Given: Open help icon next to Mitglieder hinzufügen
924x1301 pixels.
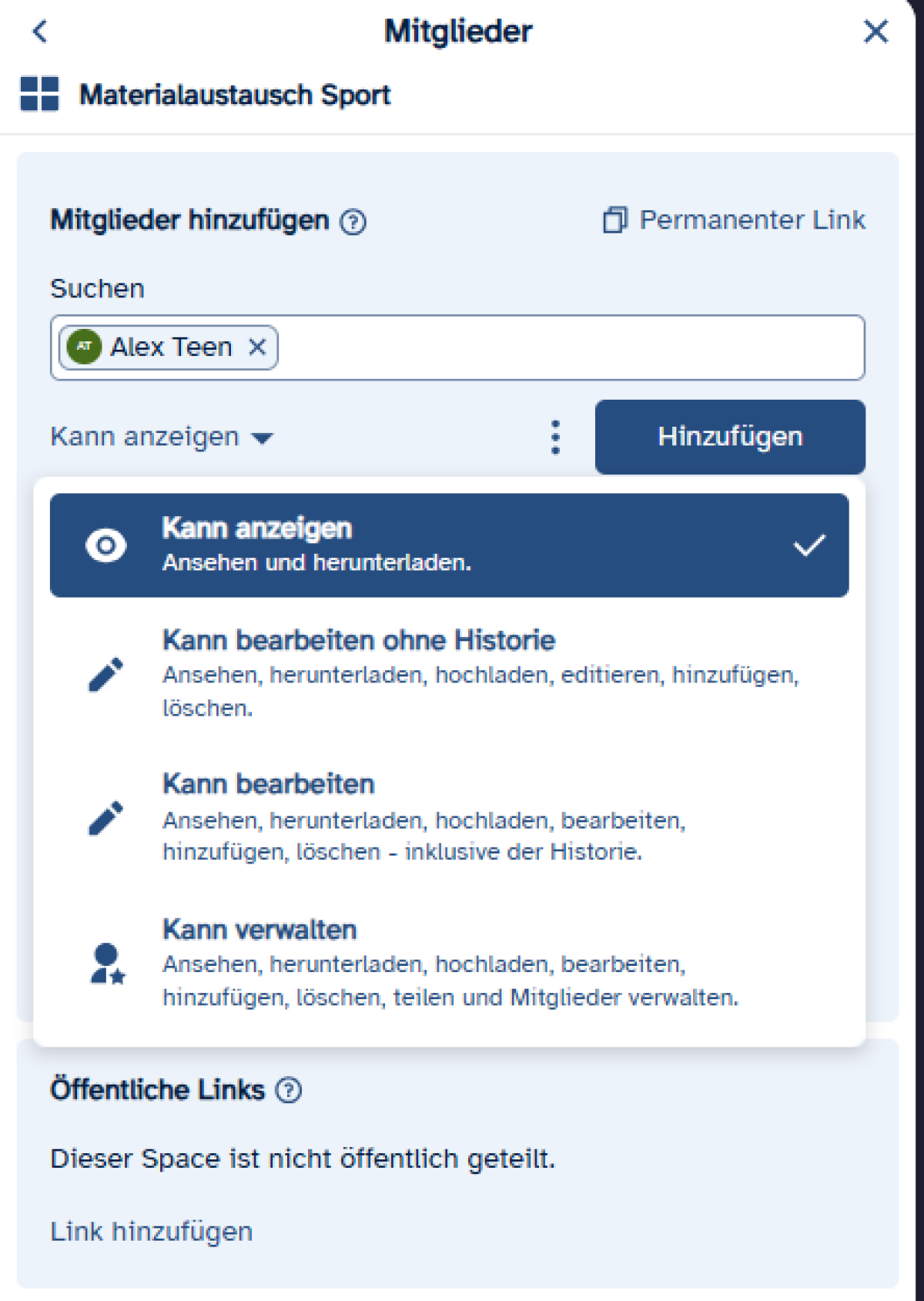Looking at the screenshot, I should (353, 222).
